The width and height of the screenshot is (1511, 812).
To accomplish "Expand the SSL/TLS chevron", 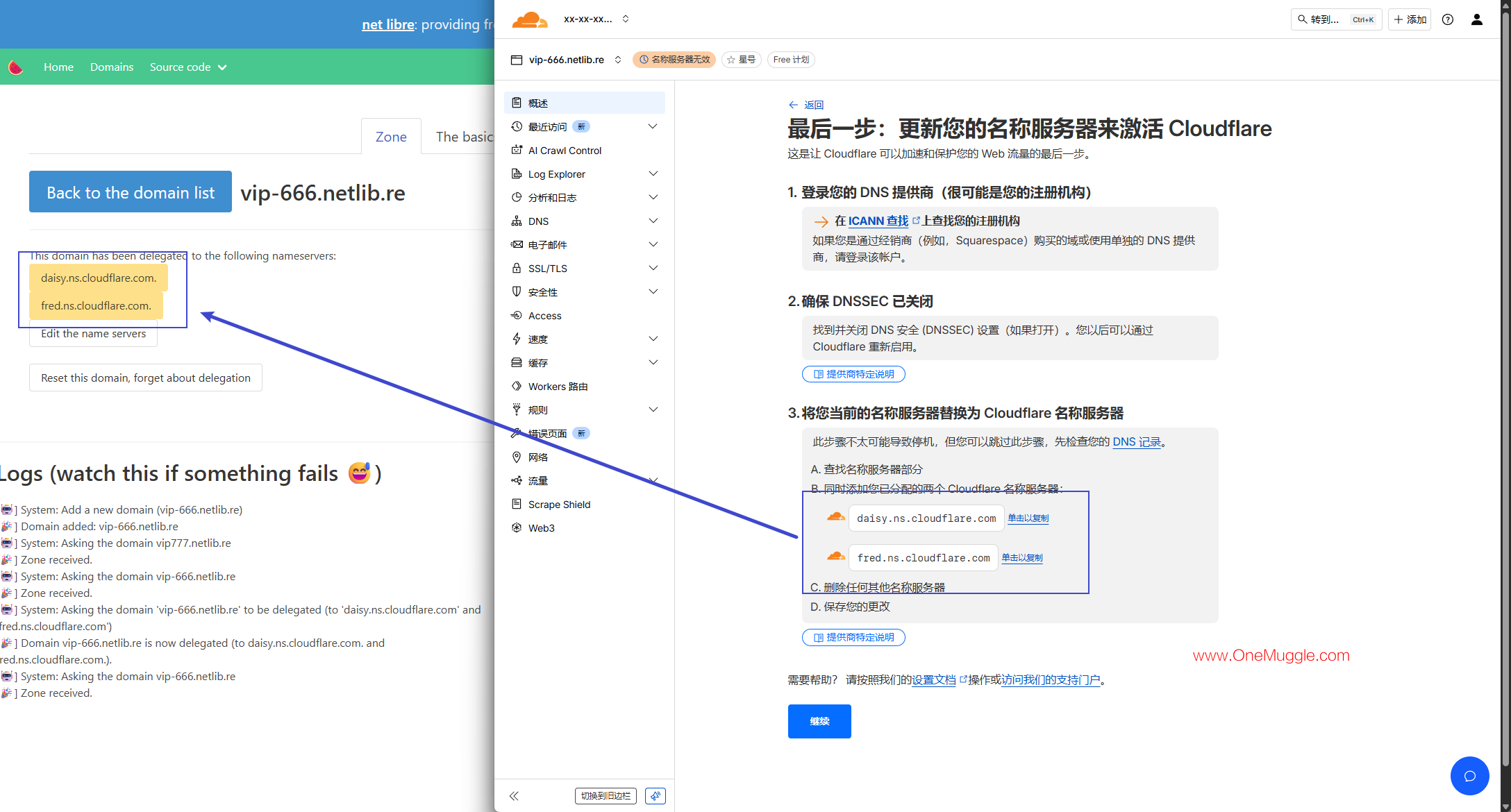I will tap(653, 268).
